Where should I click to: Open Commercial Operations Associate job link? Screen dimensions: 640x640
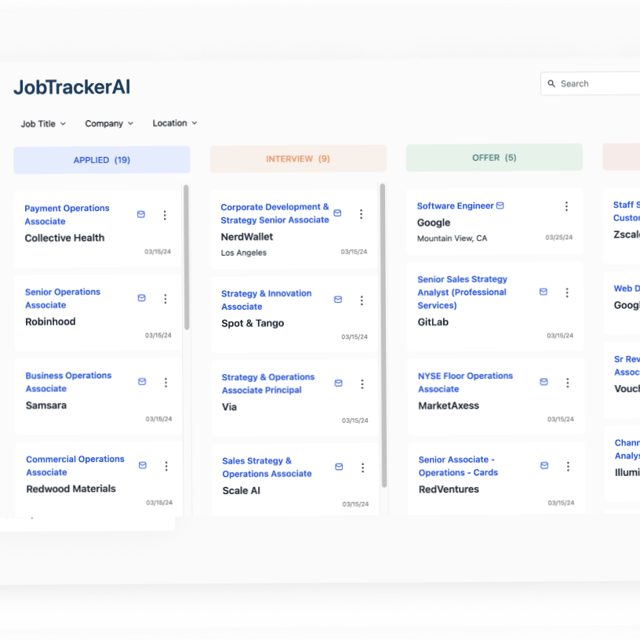[75, 466]
